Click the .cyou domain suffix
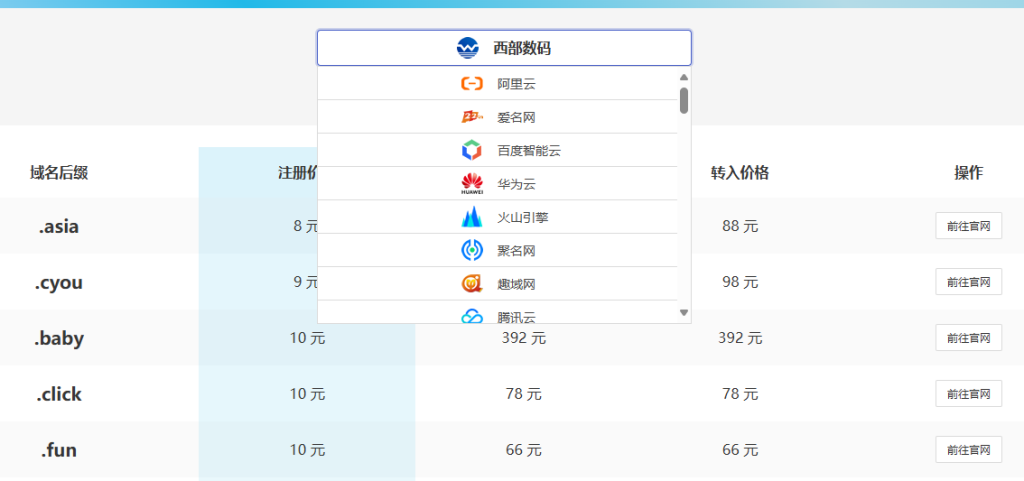Viewport: 1024px width, 481px height. pos(59,283)
